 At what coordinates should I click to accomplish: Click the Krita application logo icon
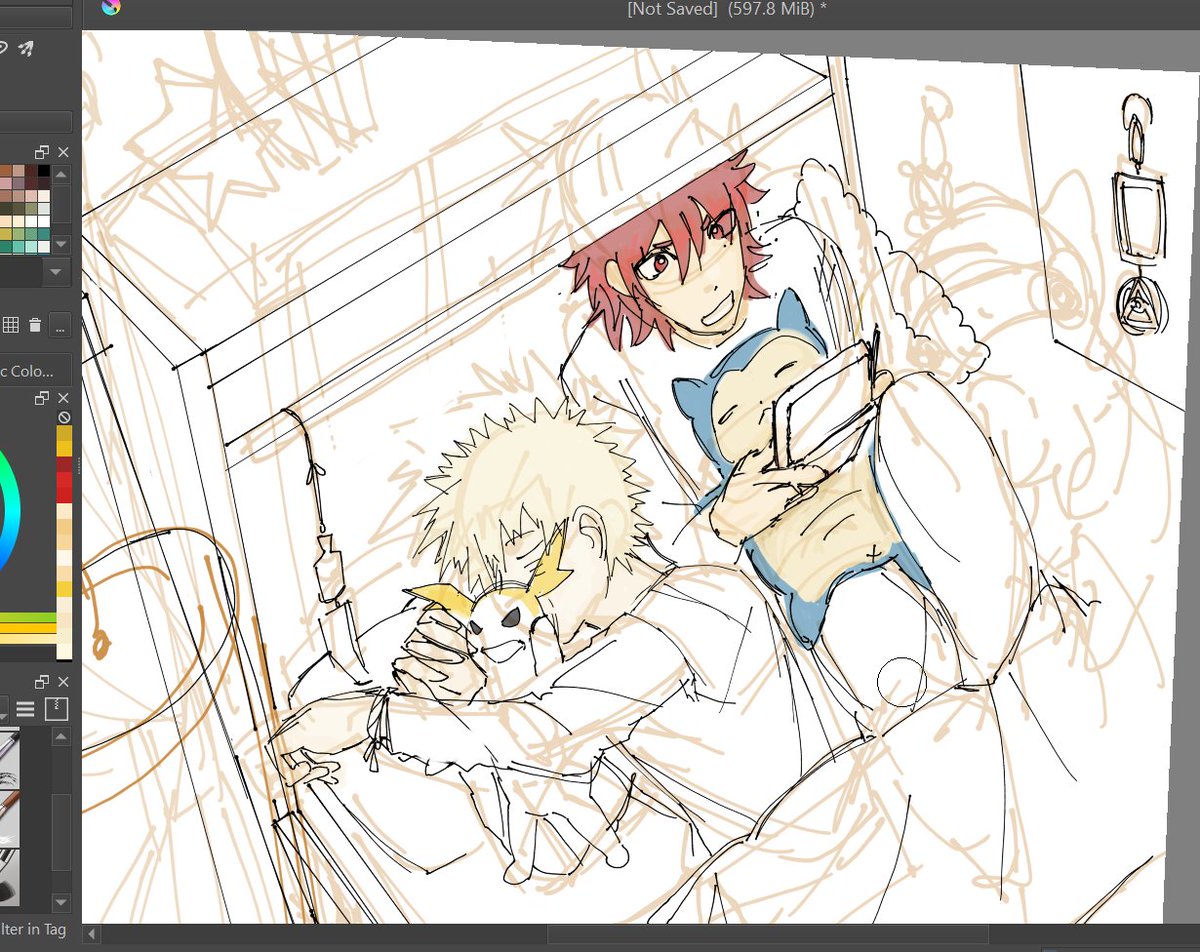click(x=110, y=8)
